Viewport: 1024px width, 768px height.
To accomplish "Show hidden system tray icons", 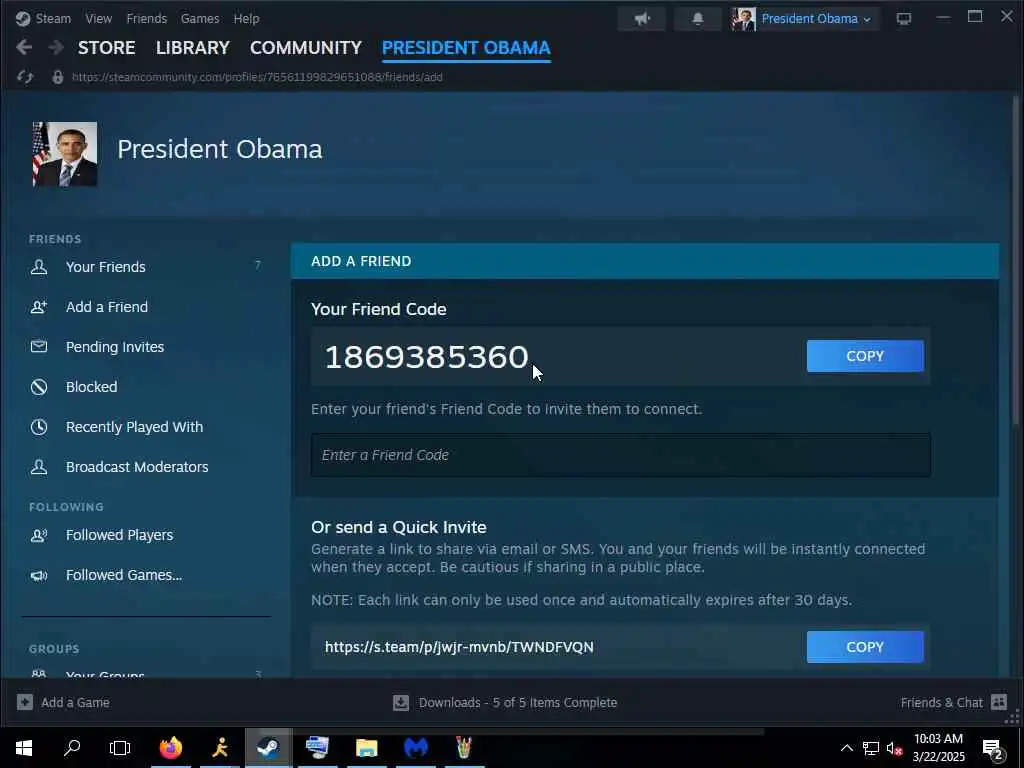I will pos(846,748).
